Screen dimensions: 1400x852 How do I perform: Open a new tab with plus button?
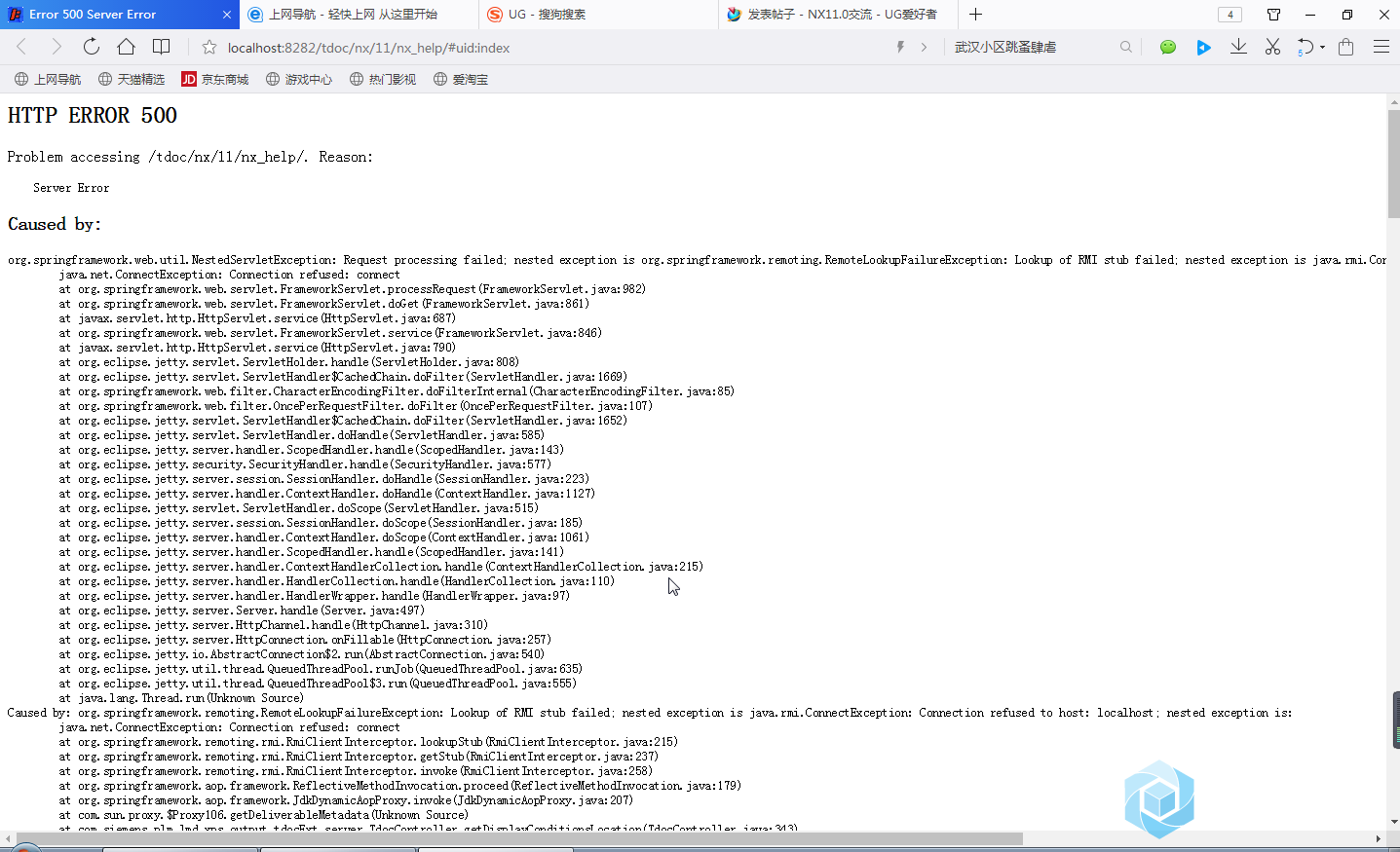tap(975, 15)
